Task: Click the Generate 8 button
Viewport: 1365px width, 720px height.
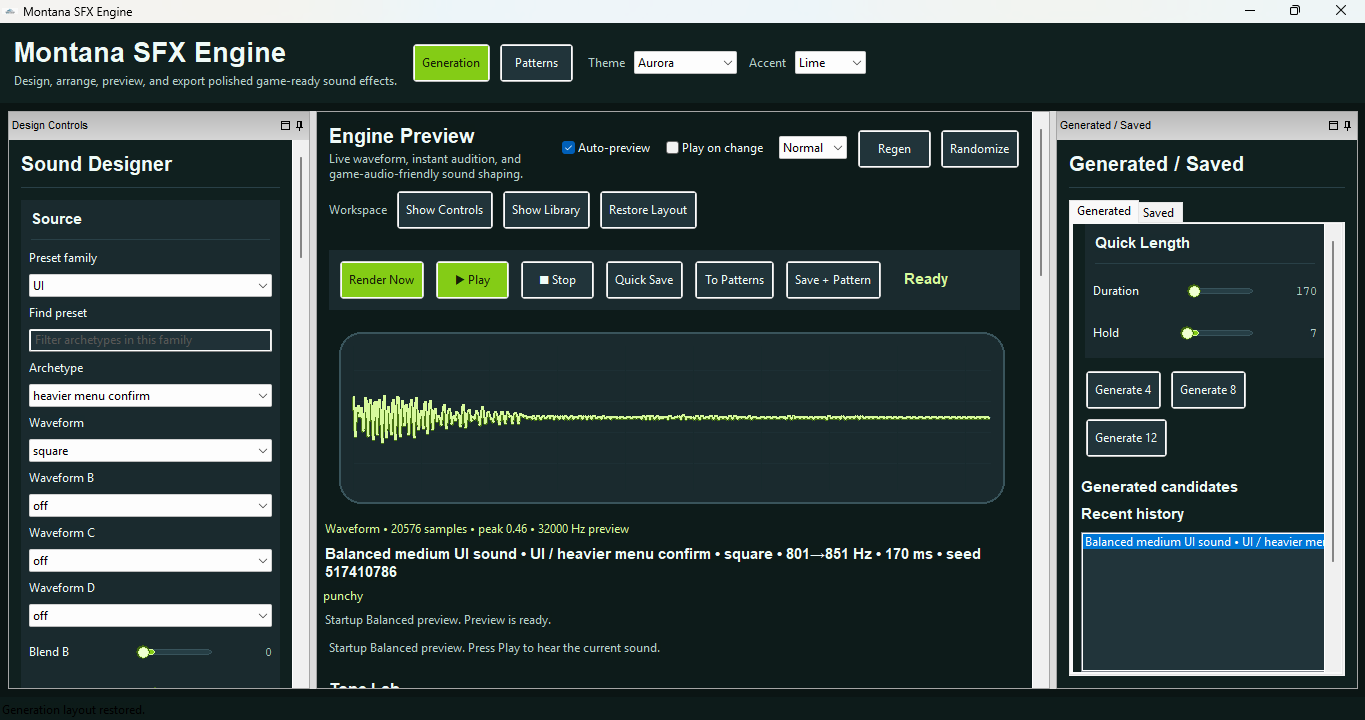Action: 1208,390
